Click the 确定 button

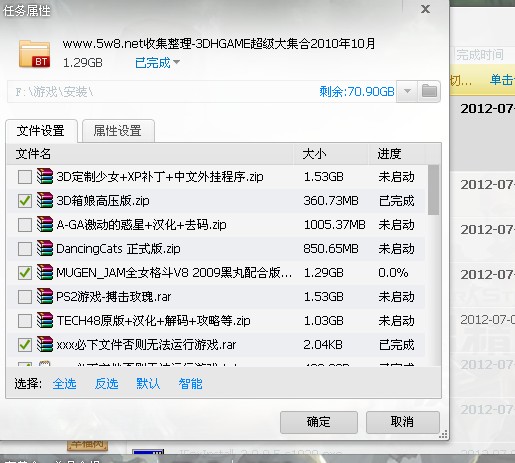tap(319, 422)
